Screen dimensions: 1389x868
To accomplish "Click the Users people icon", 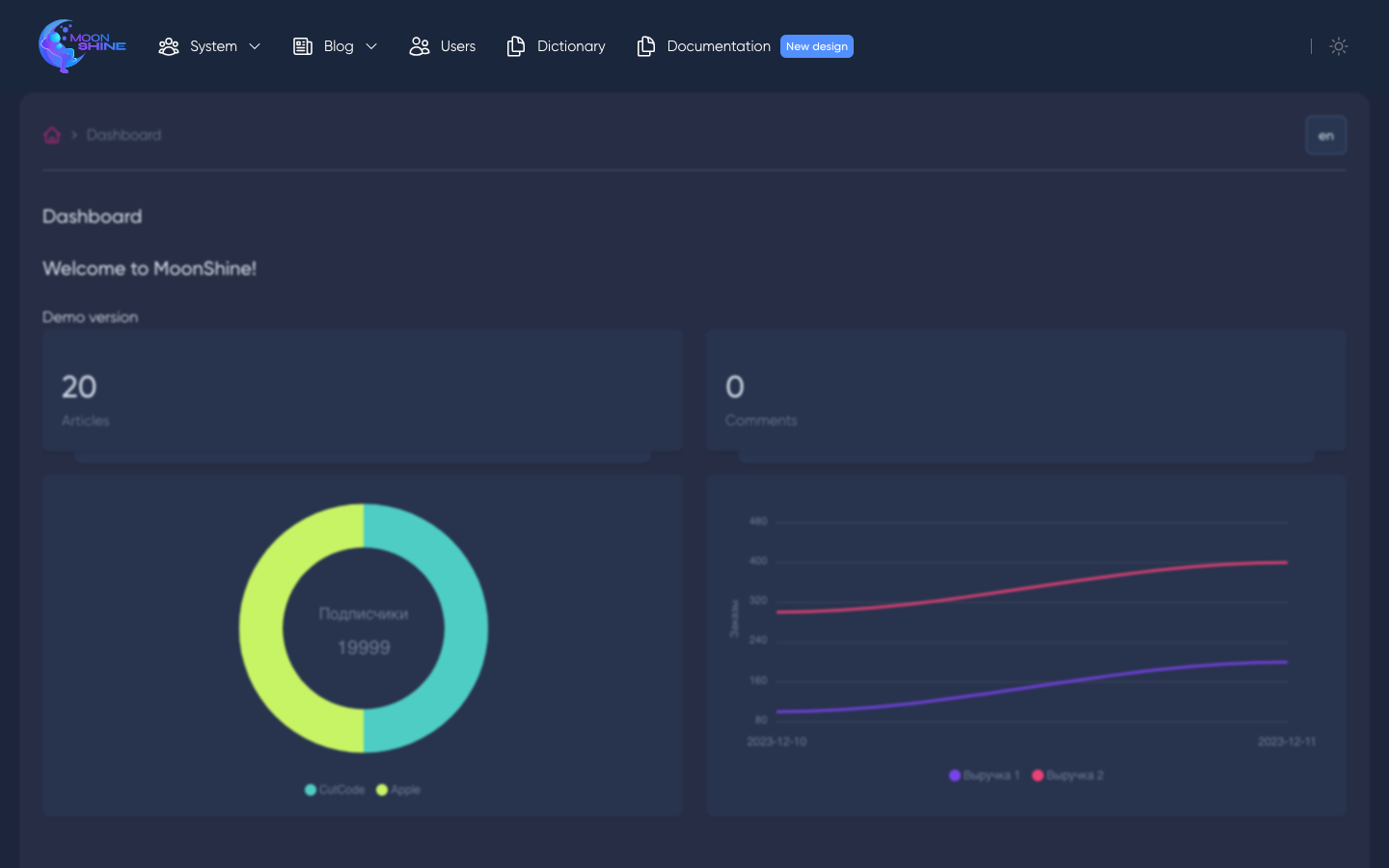I will (x=420, y=46).
